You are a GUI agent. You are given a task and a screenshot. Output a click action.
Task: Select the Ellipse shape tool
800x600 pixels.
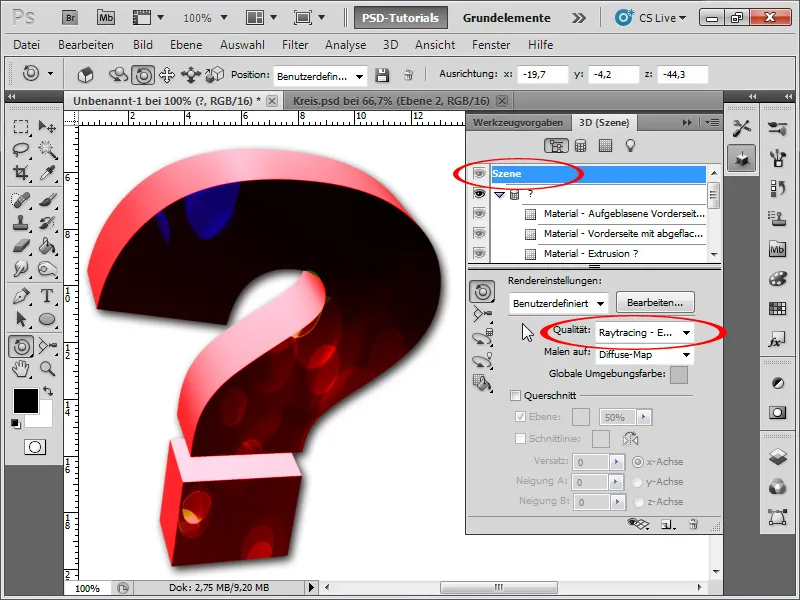point(47,319)
